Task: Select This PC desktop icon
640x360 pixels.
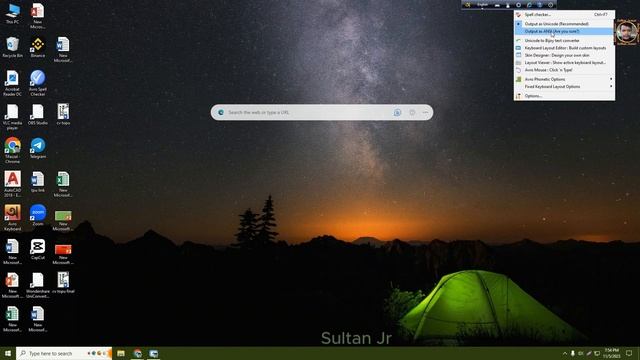Action: pyautogui.click(x=12, y=13)
